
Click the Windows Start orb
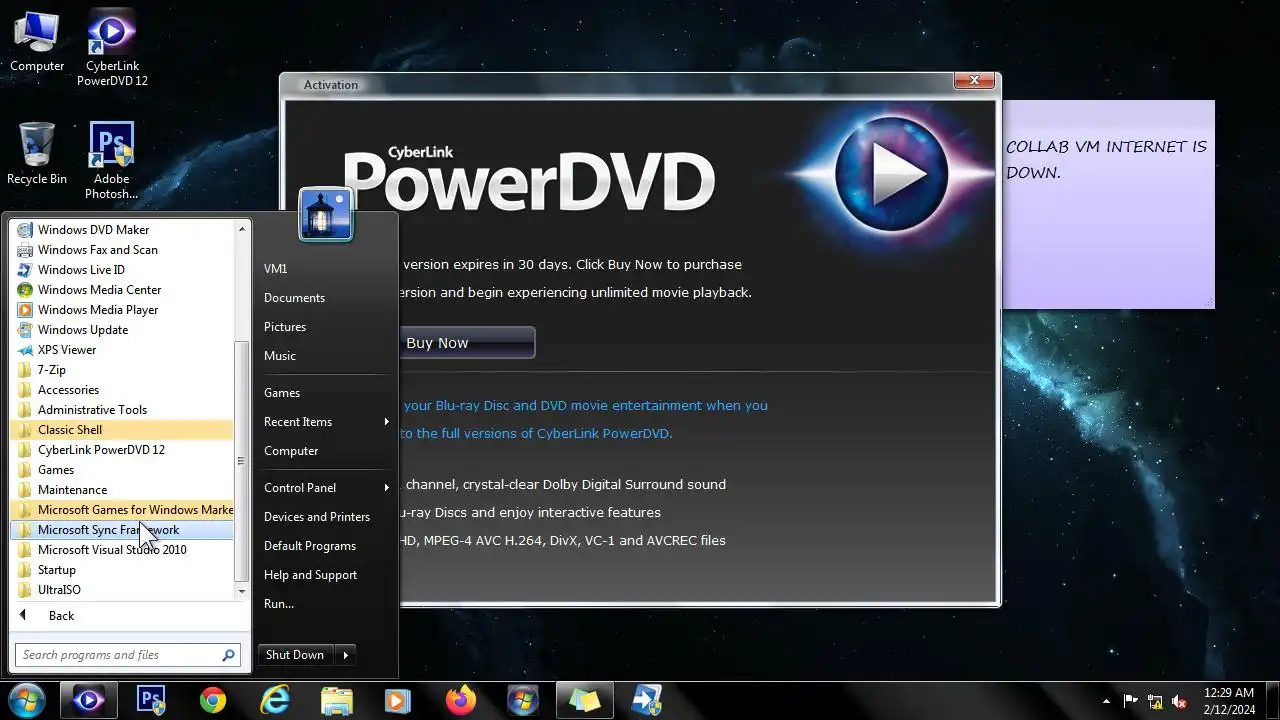(26, 700)
